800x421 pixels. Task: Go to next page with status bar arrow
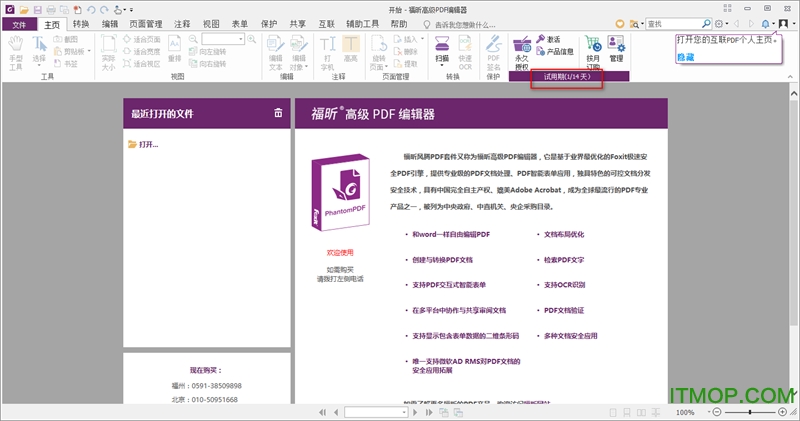click(x=415, y=412)
